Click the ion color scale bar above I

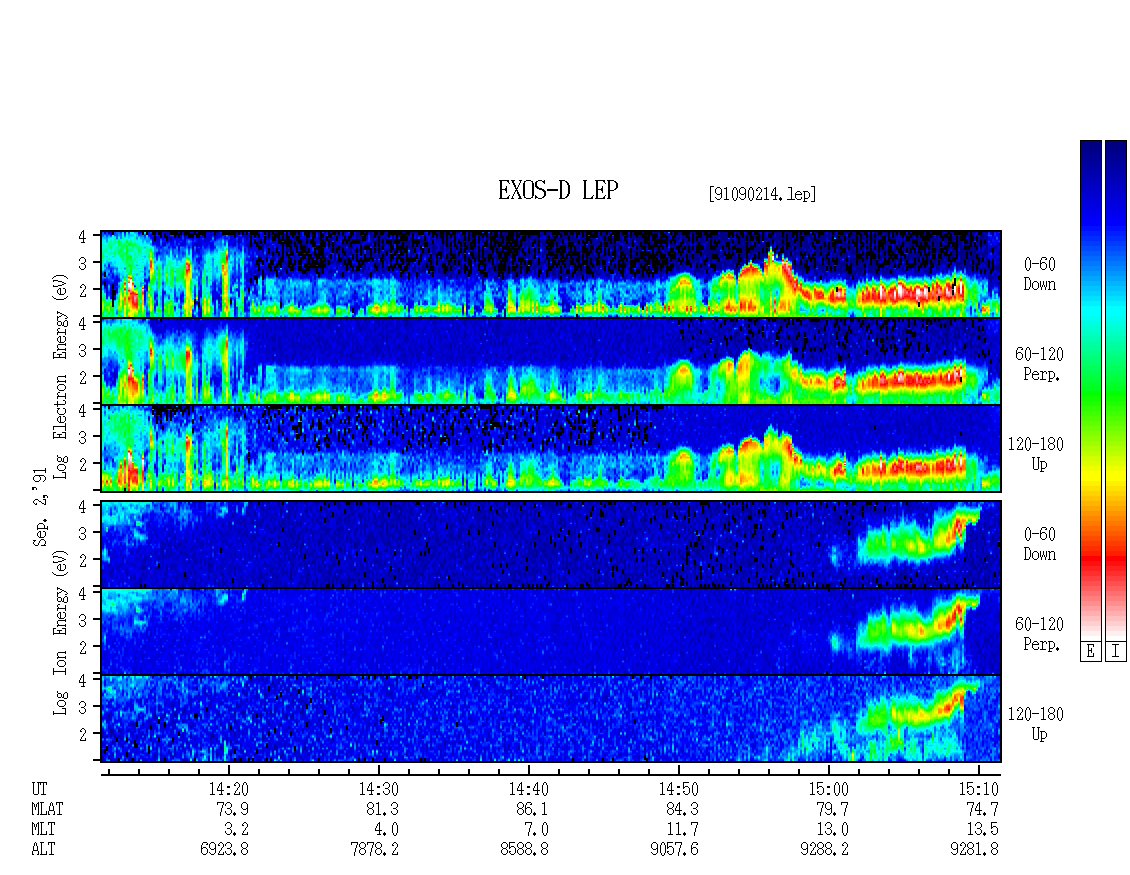click(1116, 390)
